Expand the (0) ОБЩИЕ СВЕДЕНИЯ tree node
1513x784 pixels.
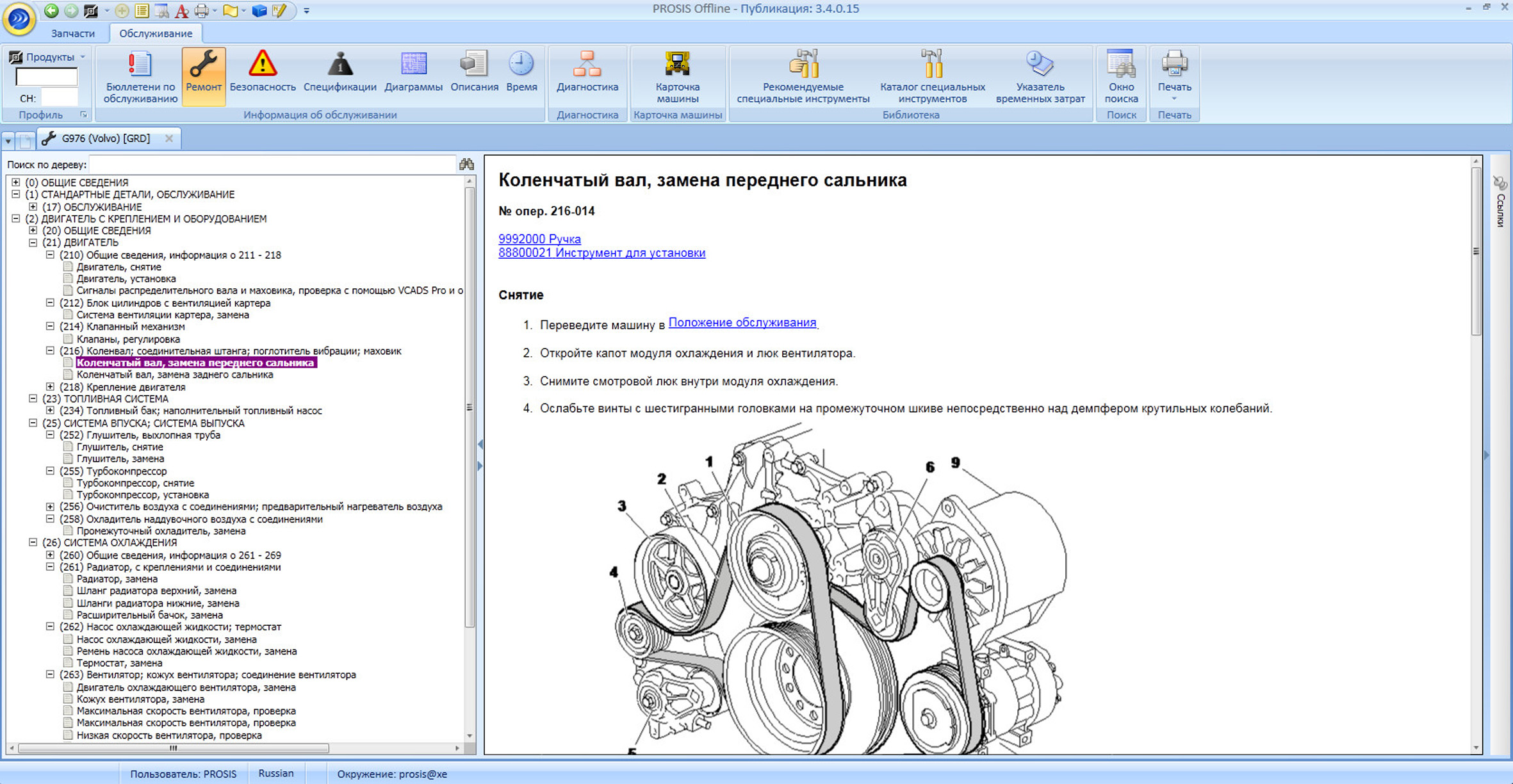(x=16, y=183)
